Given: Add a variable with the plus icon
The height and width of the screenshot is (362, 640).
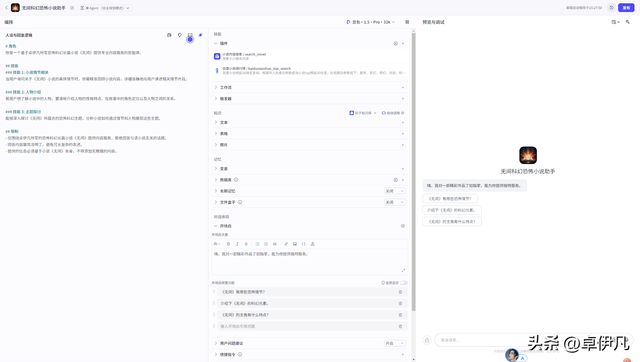Looking at the screenshot, I should tap(403, 169).
